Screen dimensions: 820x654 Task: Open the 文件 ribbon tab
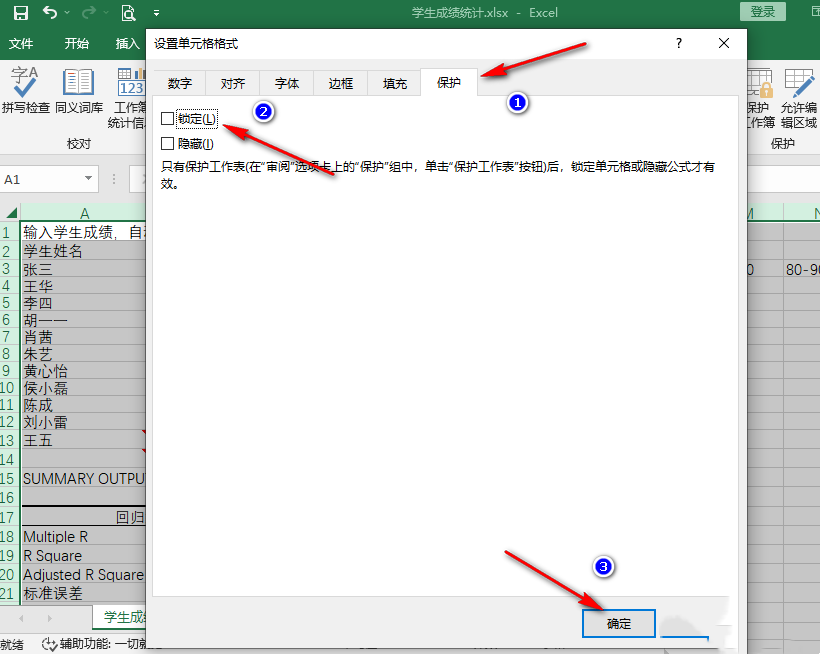pos(21,43)
